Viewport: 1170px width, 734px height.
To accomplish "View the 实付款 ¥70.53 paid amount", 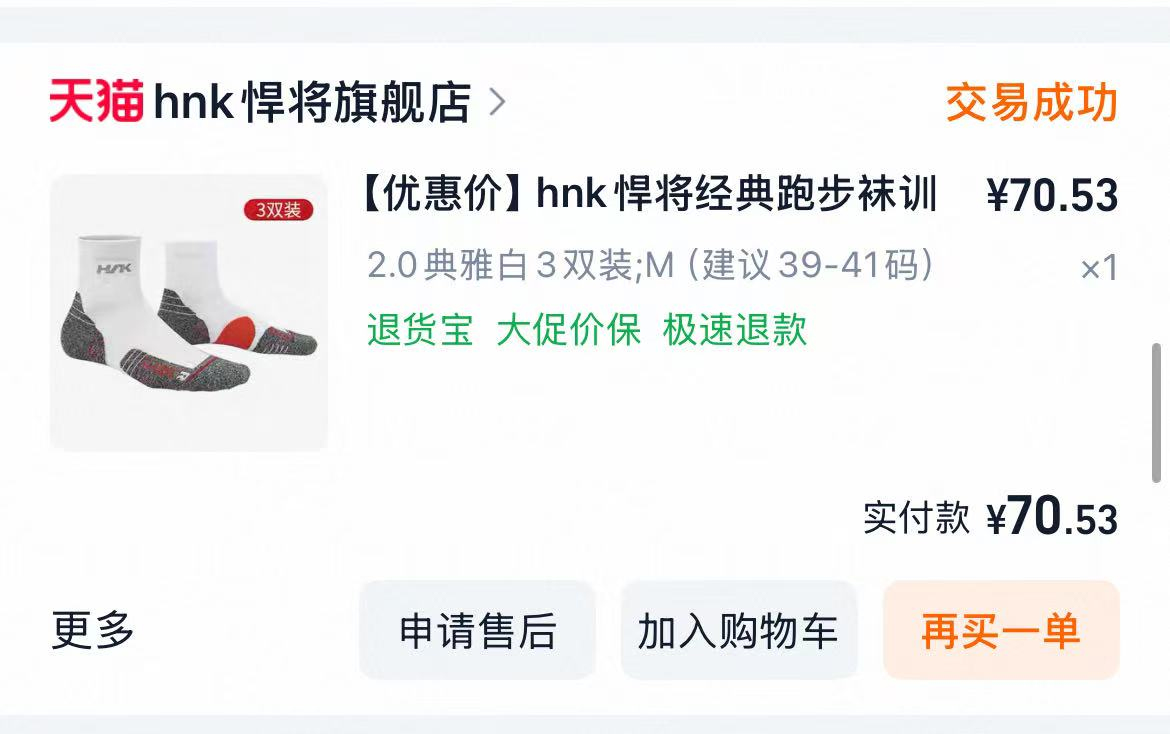I will point(990,515).
